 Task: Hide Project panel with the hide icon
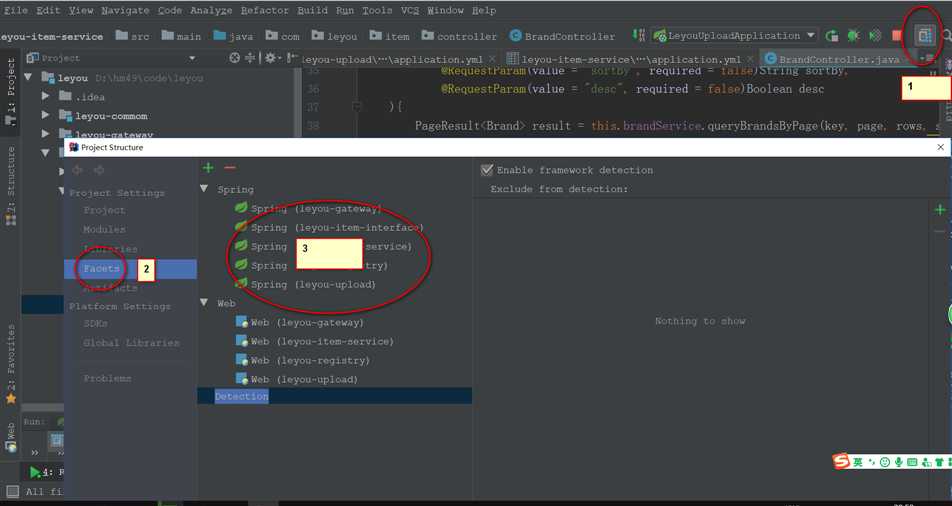291,58
